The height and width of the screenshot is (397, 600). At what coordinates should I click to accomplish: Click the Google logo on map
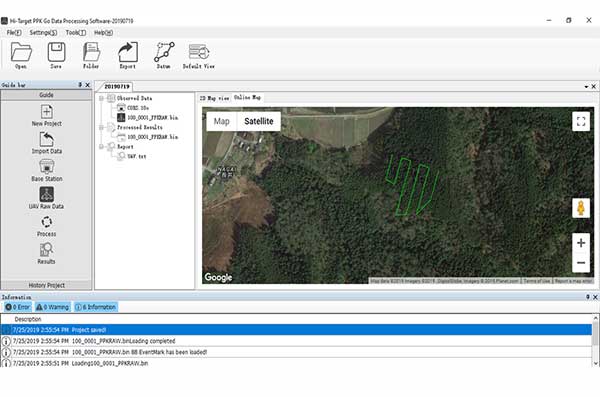coord(218,277)
